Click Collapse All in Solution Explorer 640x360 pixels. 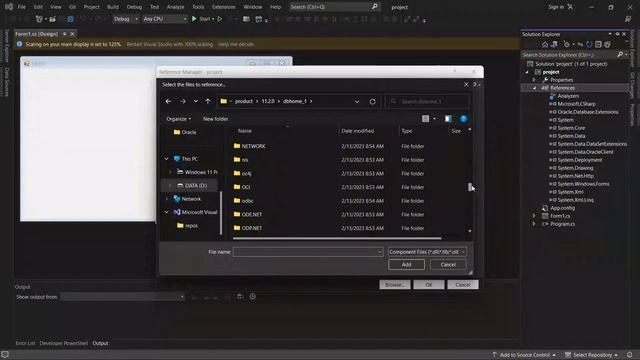[x=598, y=44]
